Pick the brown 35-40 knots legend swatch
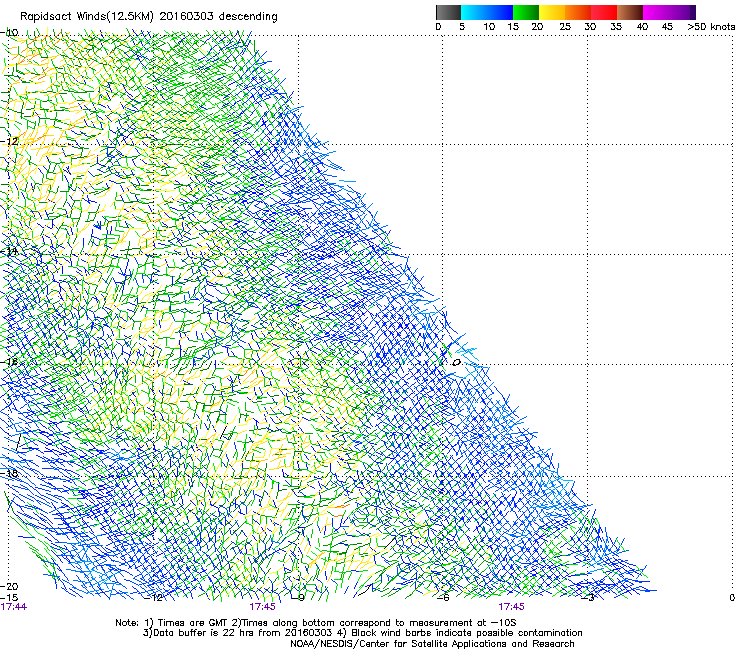Image resolution: width=740 pixels, height=650 pixels. coord(630,12)
